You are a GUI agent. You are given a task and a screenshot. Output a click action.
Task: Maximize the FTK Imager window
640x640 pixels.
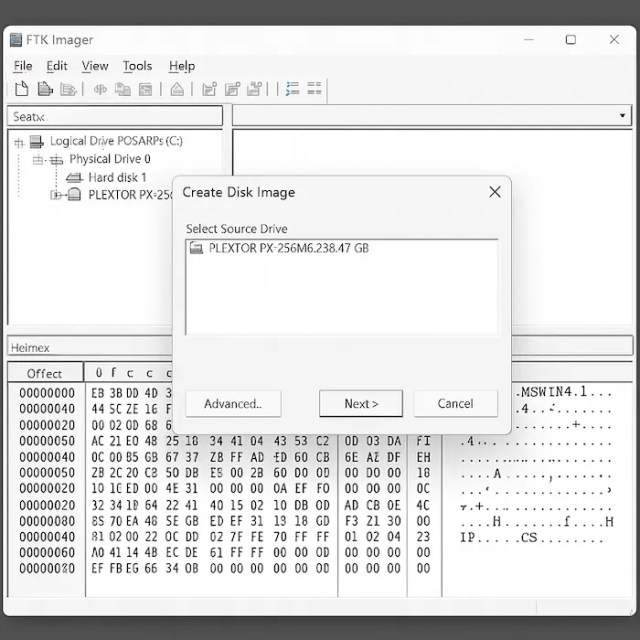[571, 40]
